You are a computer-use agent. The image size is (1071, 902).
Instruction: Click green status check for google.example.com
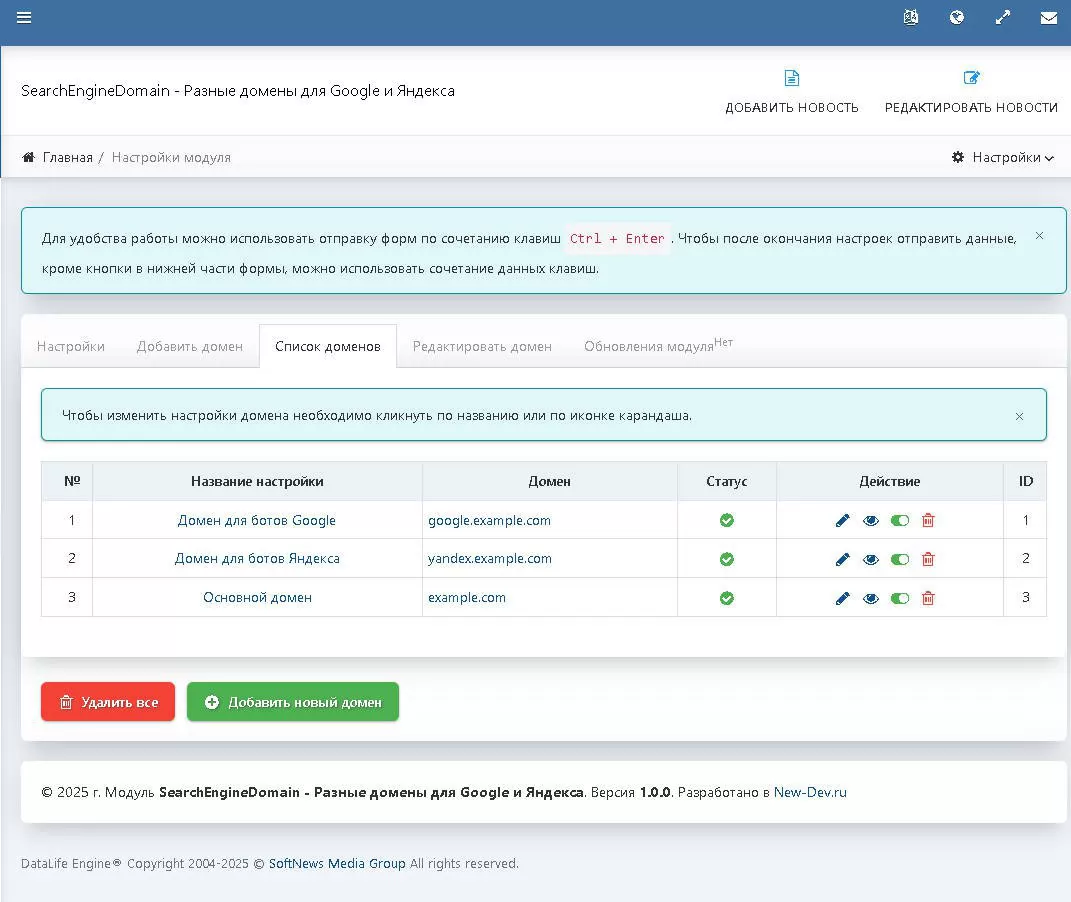click(x=727, y=520)
